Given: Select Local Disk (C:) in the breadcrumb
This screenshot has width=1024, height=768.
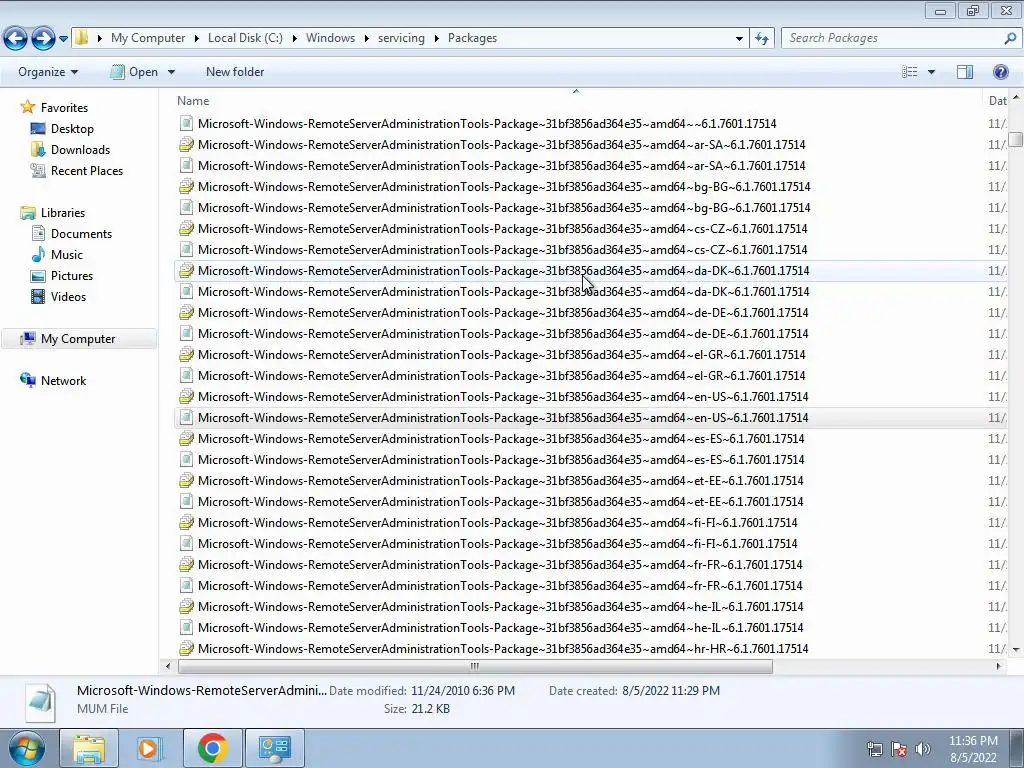Looking at the screenshot, I should tap(245, 38).
